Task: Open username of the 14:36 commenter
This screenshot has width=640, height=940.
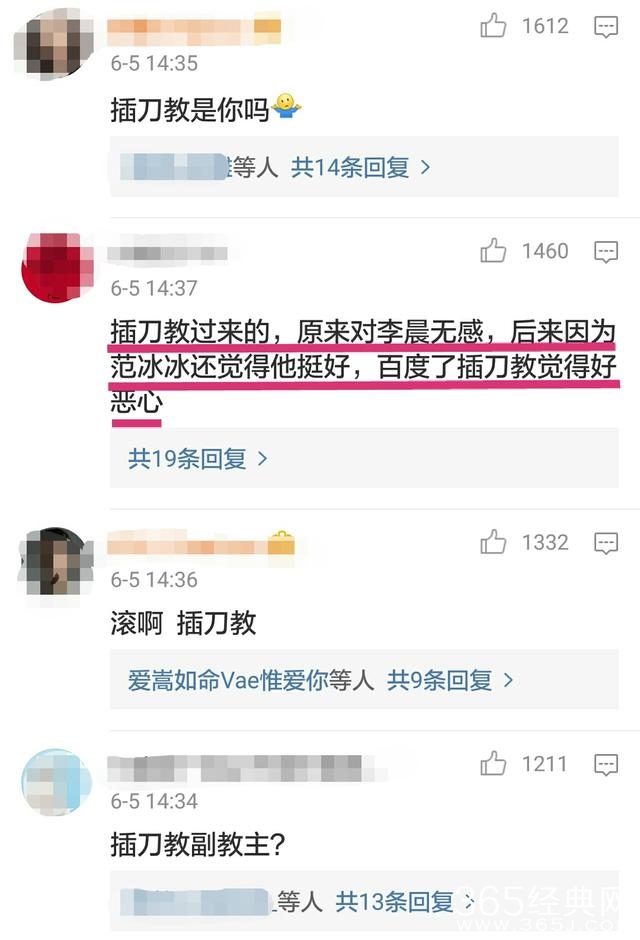Action: 201,546
